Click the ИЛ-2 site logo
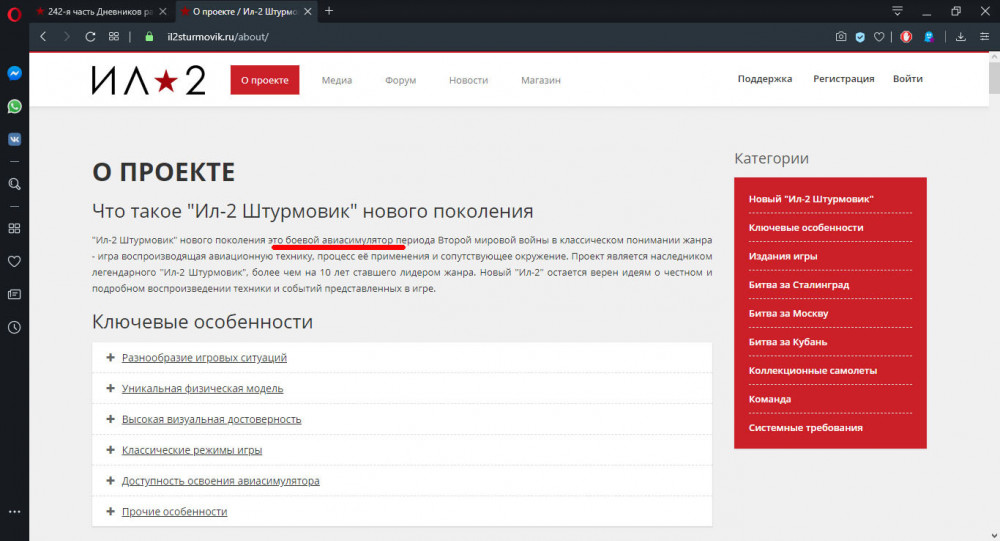 [148, 80]
